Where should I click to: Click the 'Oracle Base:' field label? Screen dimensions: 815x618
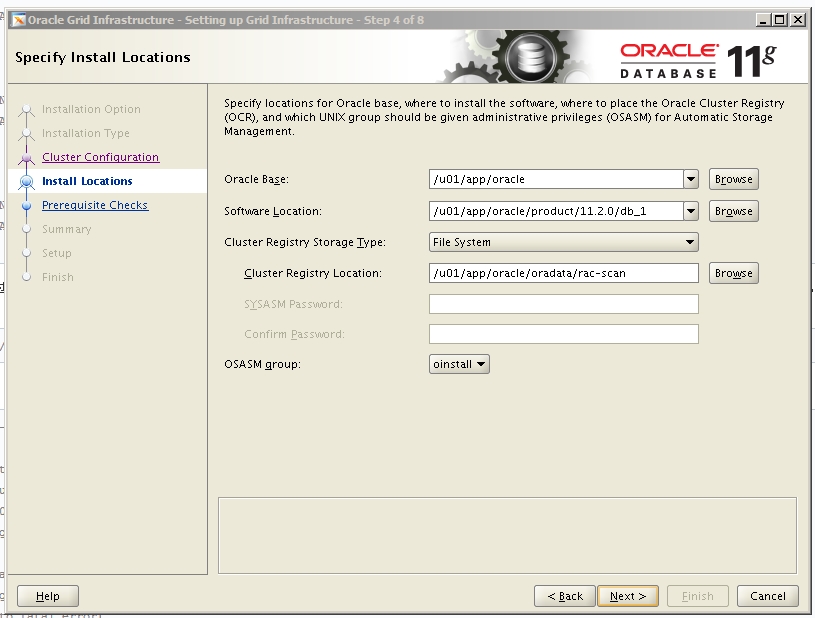(x=256, y=179)
